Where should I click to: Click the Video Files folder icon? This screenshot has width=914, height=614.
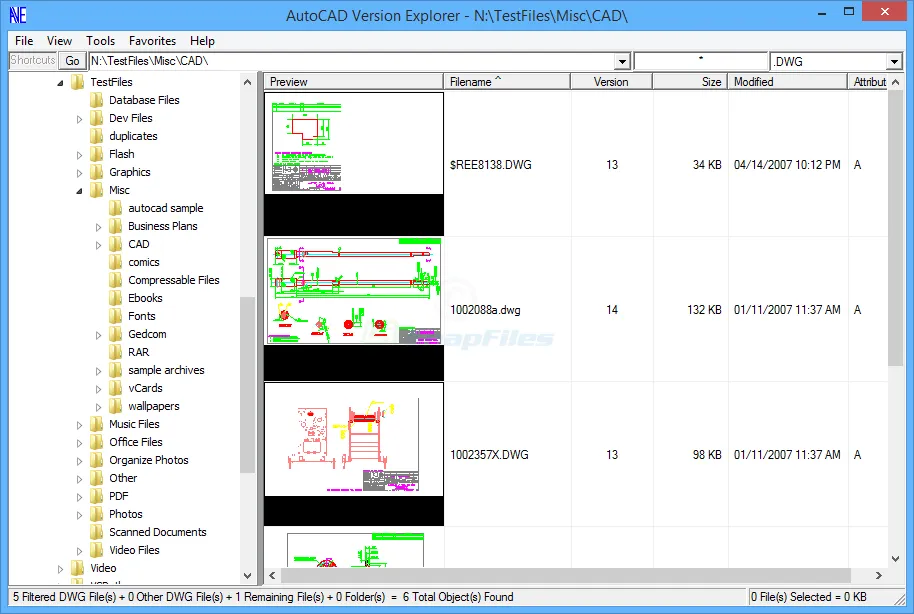[x=97, y=550]
